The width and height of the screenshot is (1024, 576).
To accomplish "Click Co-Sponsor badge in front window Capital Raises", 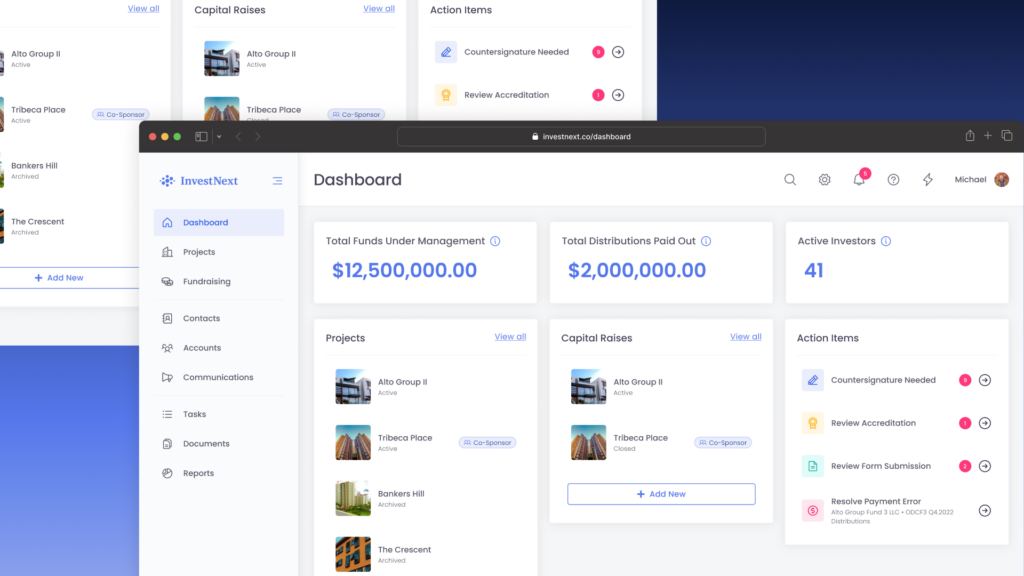I will [723, 443].
